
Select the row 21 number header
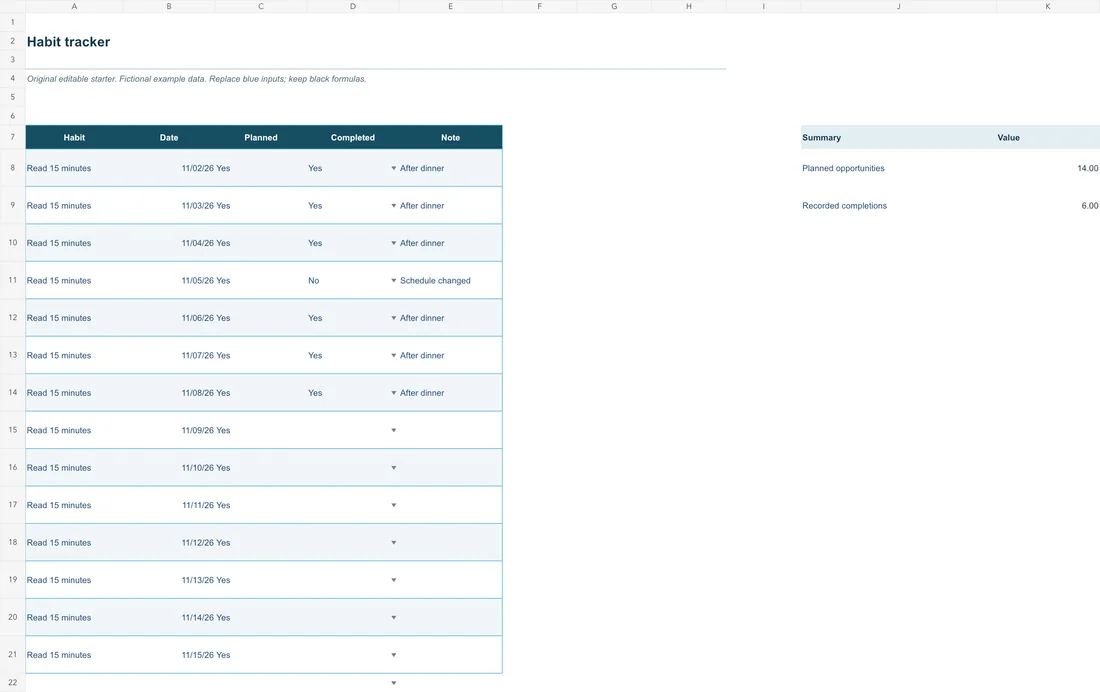click(13, 654)
